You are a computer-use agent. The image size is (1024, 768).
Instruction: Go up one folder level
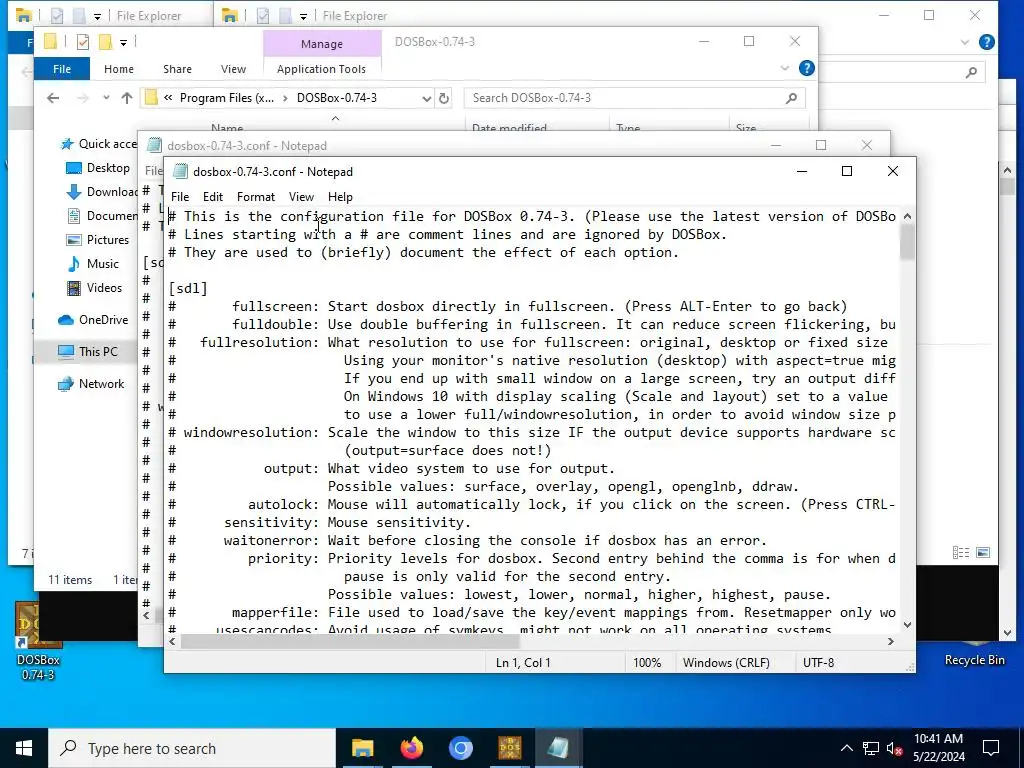point(127,98)
